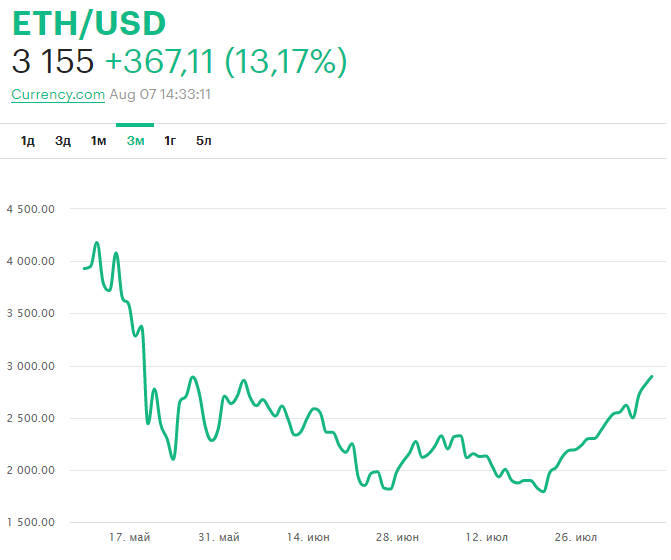Click the 1 500.00 price axis label
The width and height of the screenshot is (671, 560).
point(30,522)
